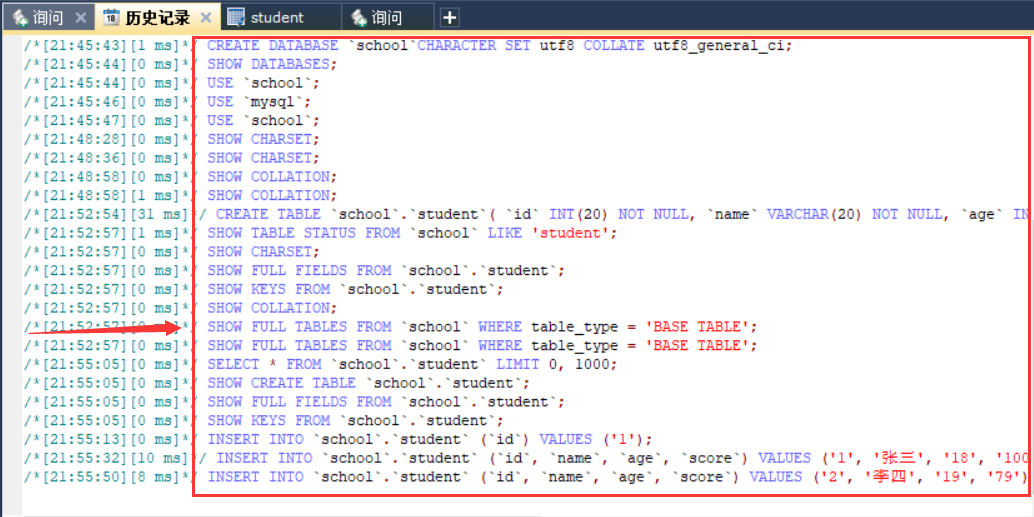
Task: Click the calendar icon on the 历史记录 tab
Action: point(112,18)
